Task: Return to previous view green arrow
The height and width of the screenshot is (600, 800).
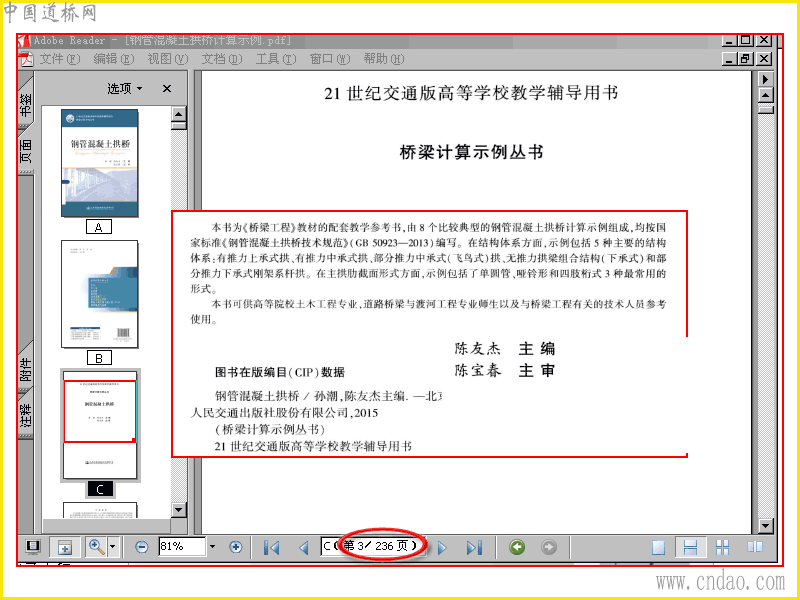Action: (x=517, y=547)
